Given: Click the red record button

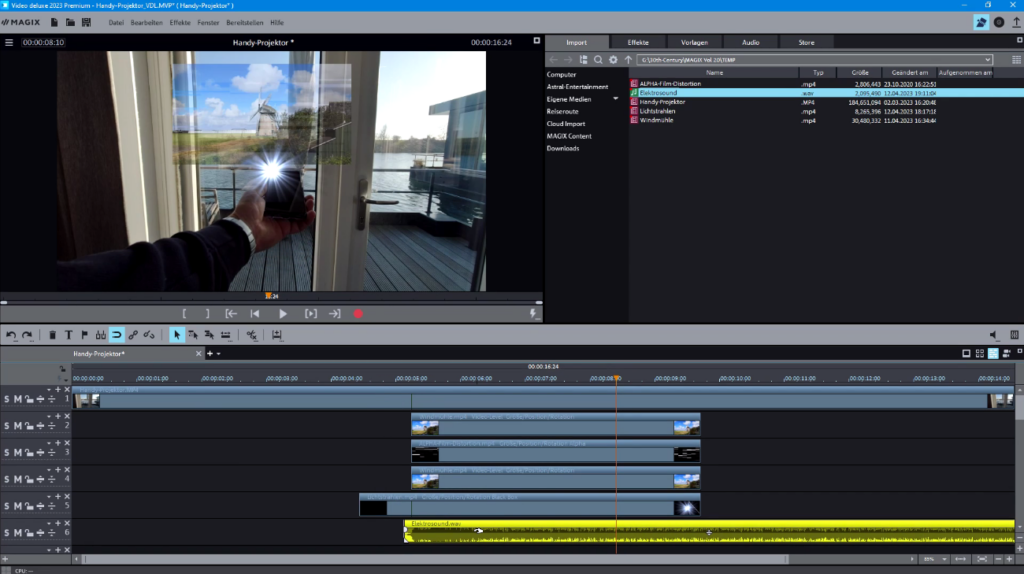Looking at the screenshot, I should [359, 314].
